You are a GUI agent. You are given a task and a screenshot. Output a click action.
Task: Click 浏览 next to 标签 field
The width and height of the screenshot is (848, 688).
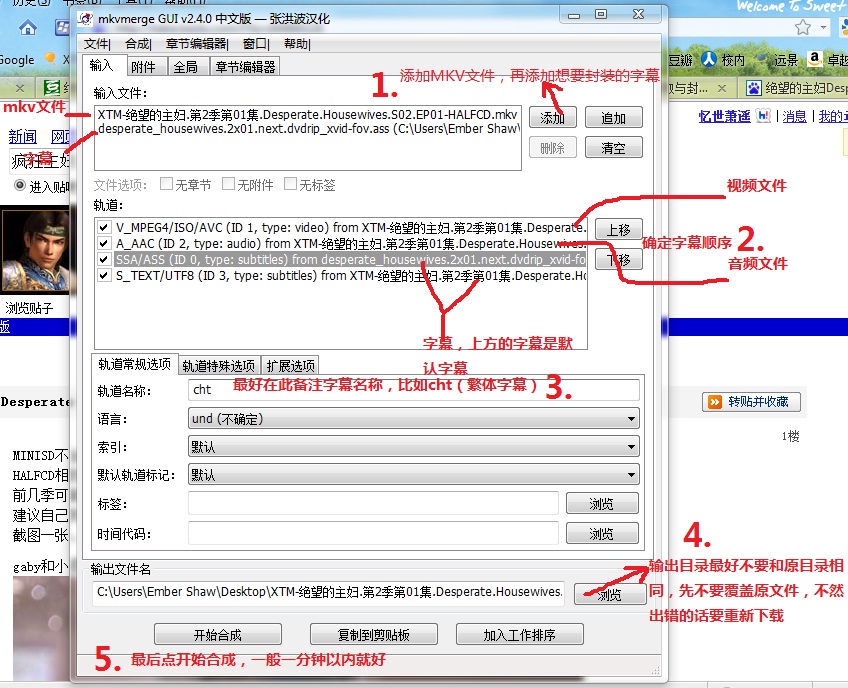[x=602, y=504]
